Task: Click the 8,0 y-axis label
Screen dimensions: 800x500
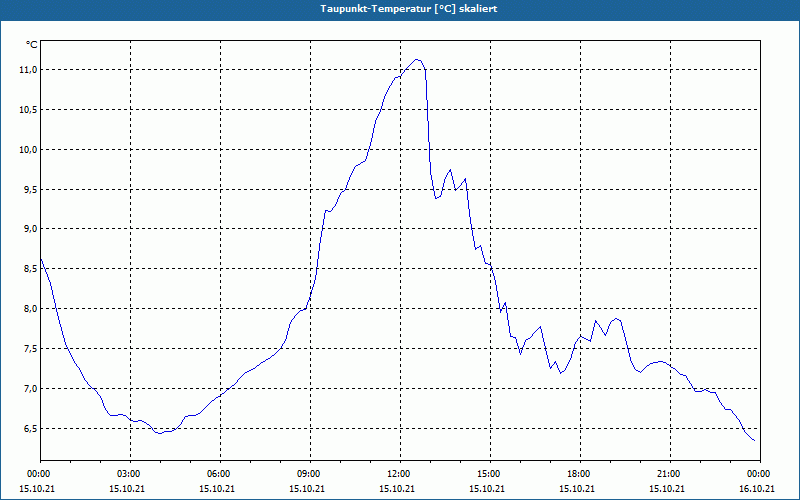Action: tap(30, 309)
